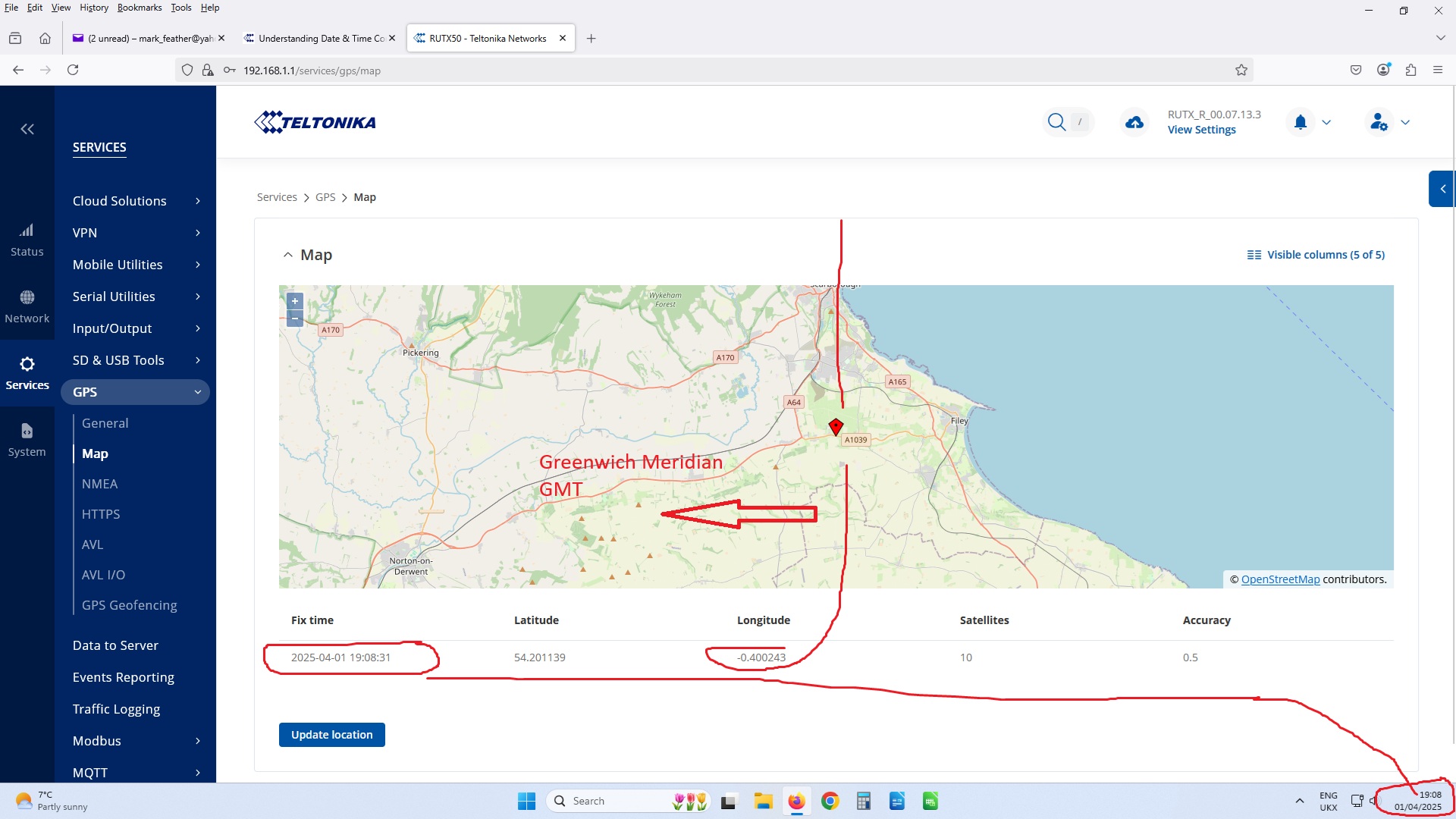Screen dimensions: 1456x819
Task: Show hidden system tray icons
Action: pos(1299,801)
